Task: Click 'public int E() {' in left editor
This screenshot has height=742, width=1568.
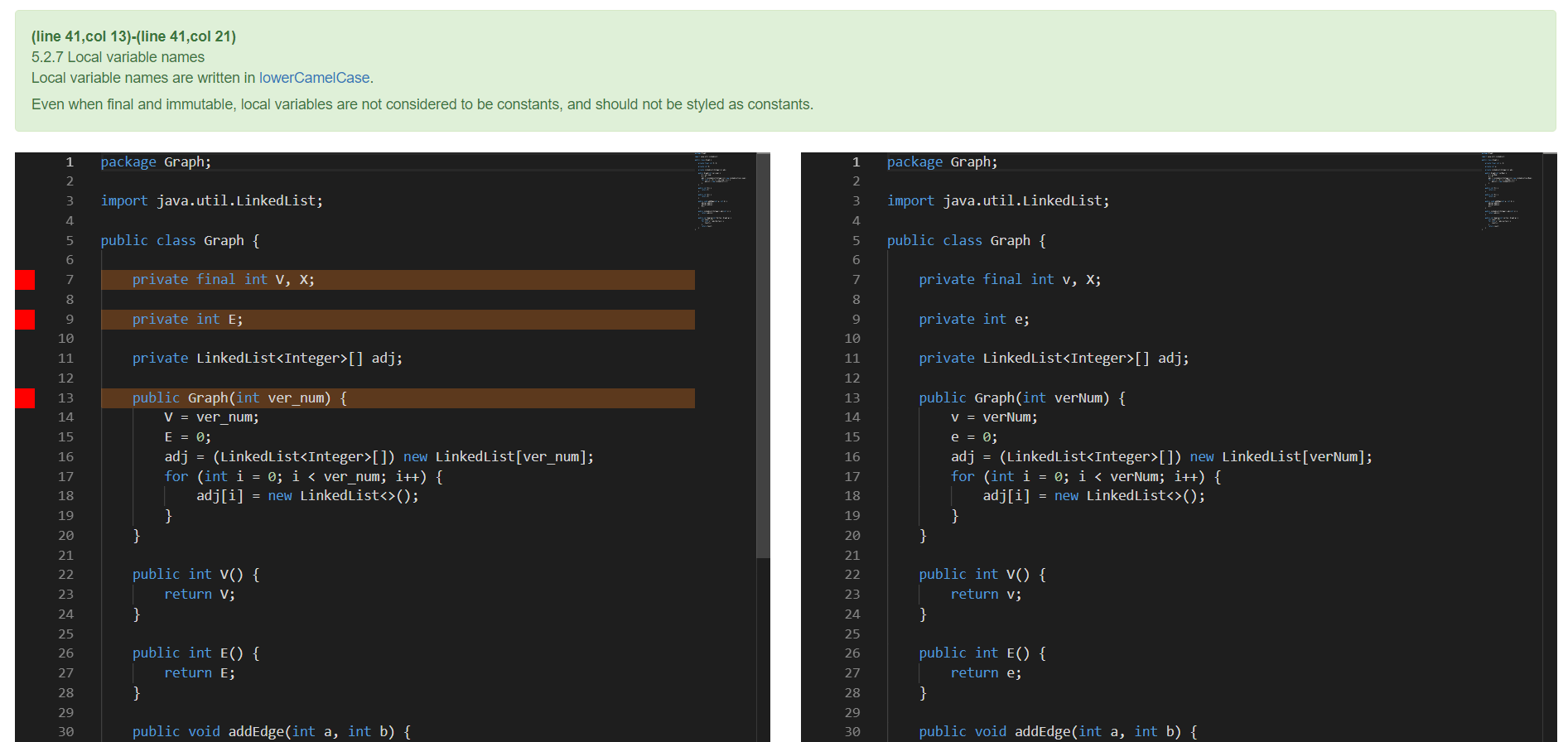Action: pyautogui.click(x=196, y=653)
